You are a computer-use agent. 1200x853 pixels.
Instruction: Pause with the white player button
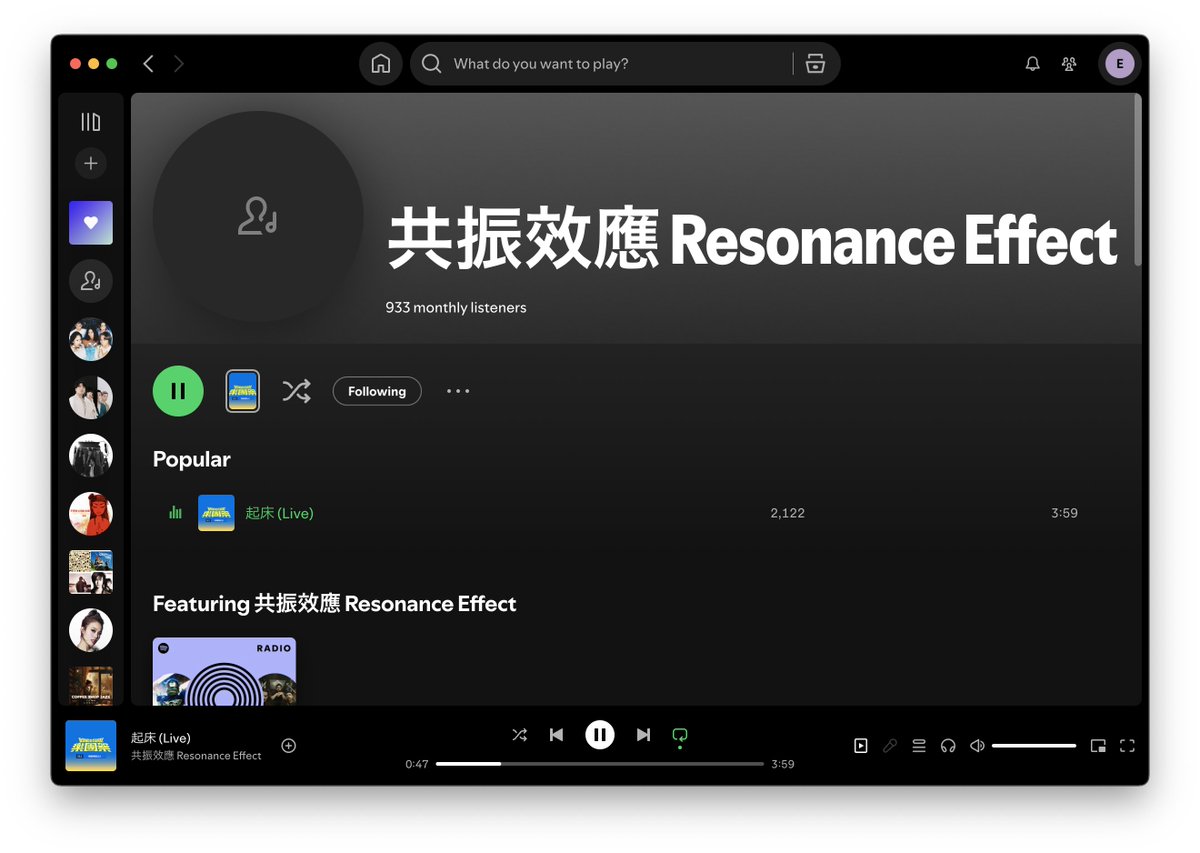coord(600,735)
